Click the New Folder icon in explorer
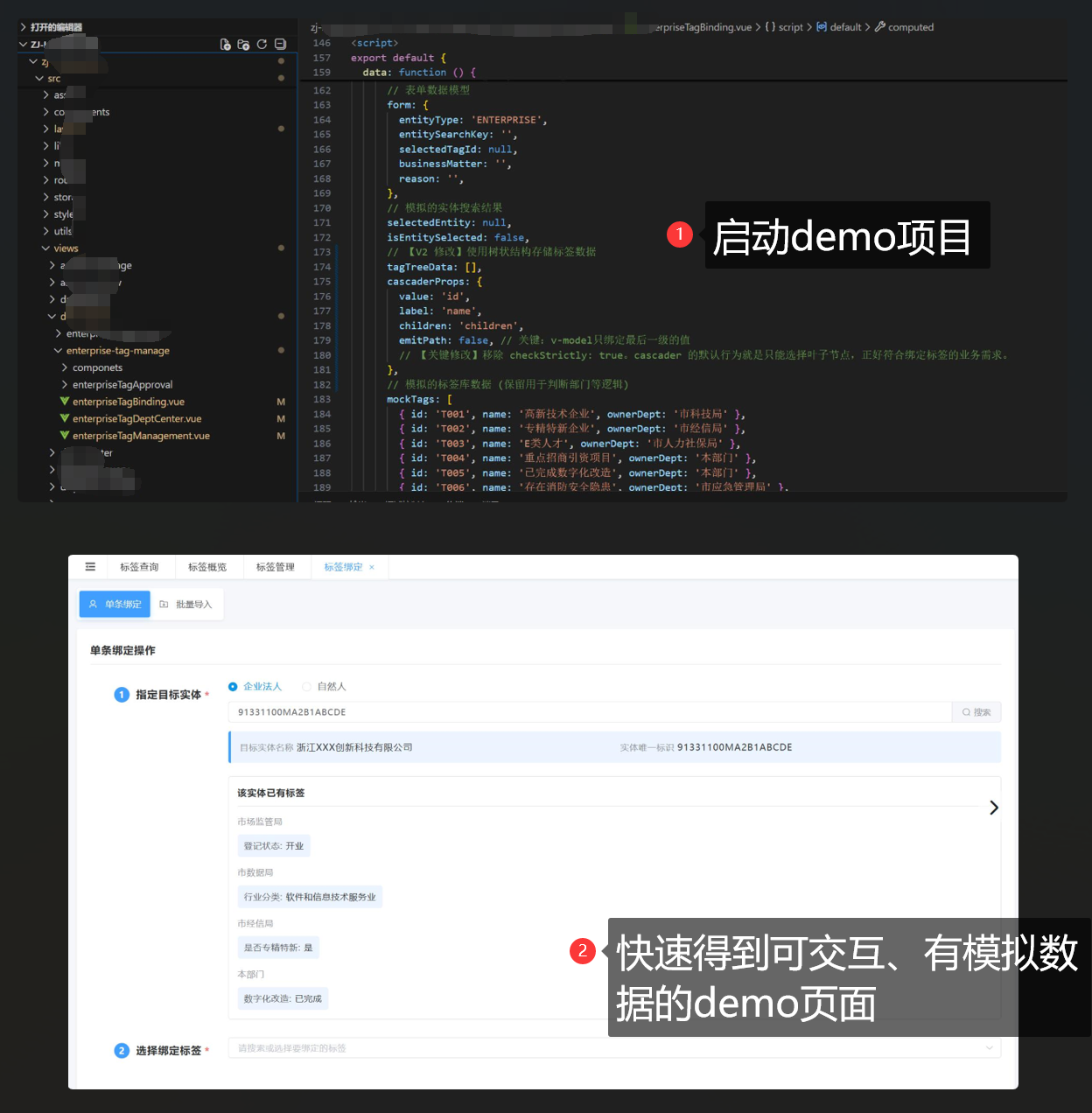The width and height of the screenshot is (1092, 1113). click(243, 45)
